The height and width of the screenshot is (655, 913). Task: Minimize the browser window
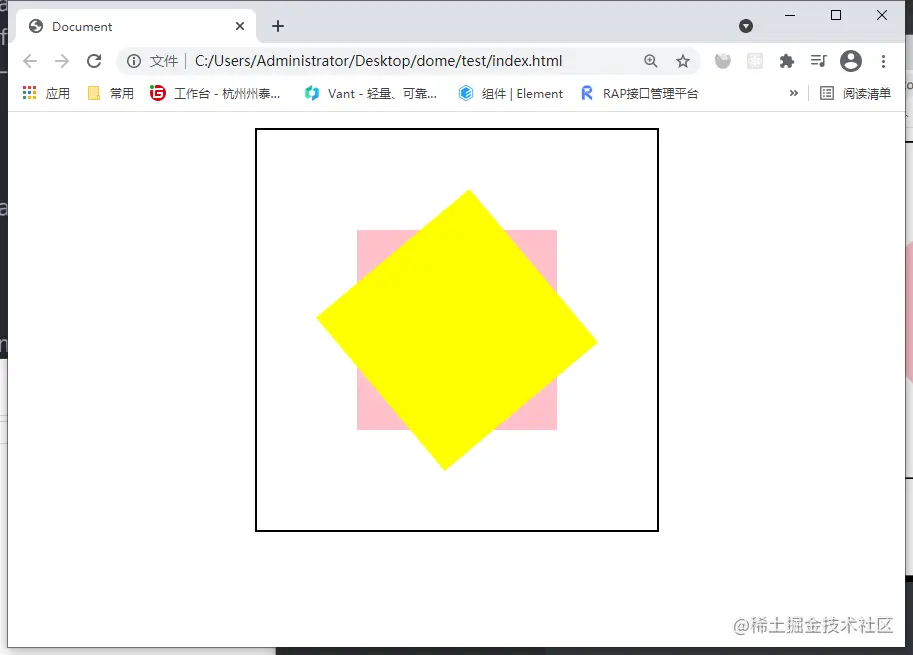point(790,15)
